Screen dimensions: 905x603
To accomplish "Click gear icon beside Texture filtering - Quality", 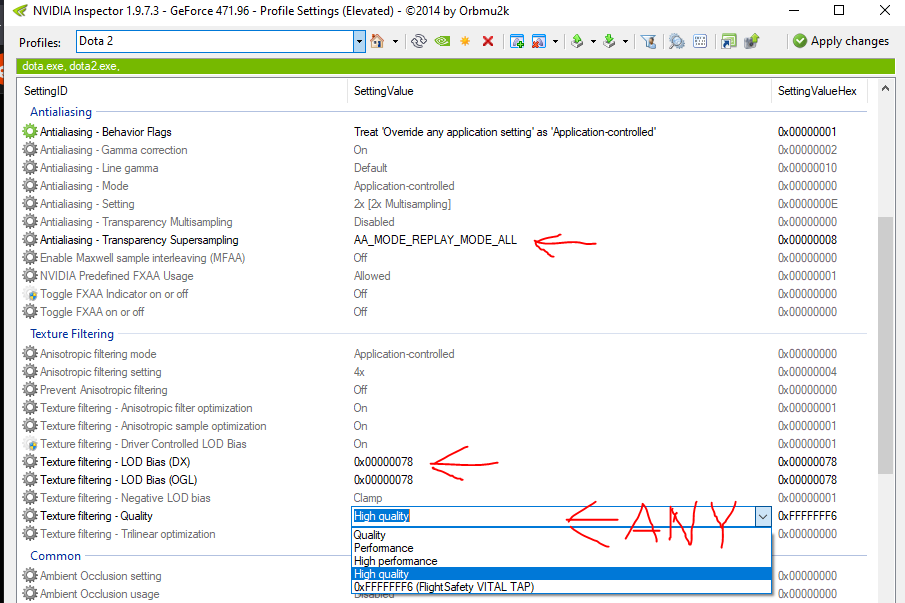I will tap(30, 516).
